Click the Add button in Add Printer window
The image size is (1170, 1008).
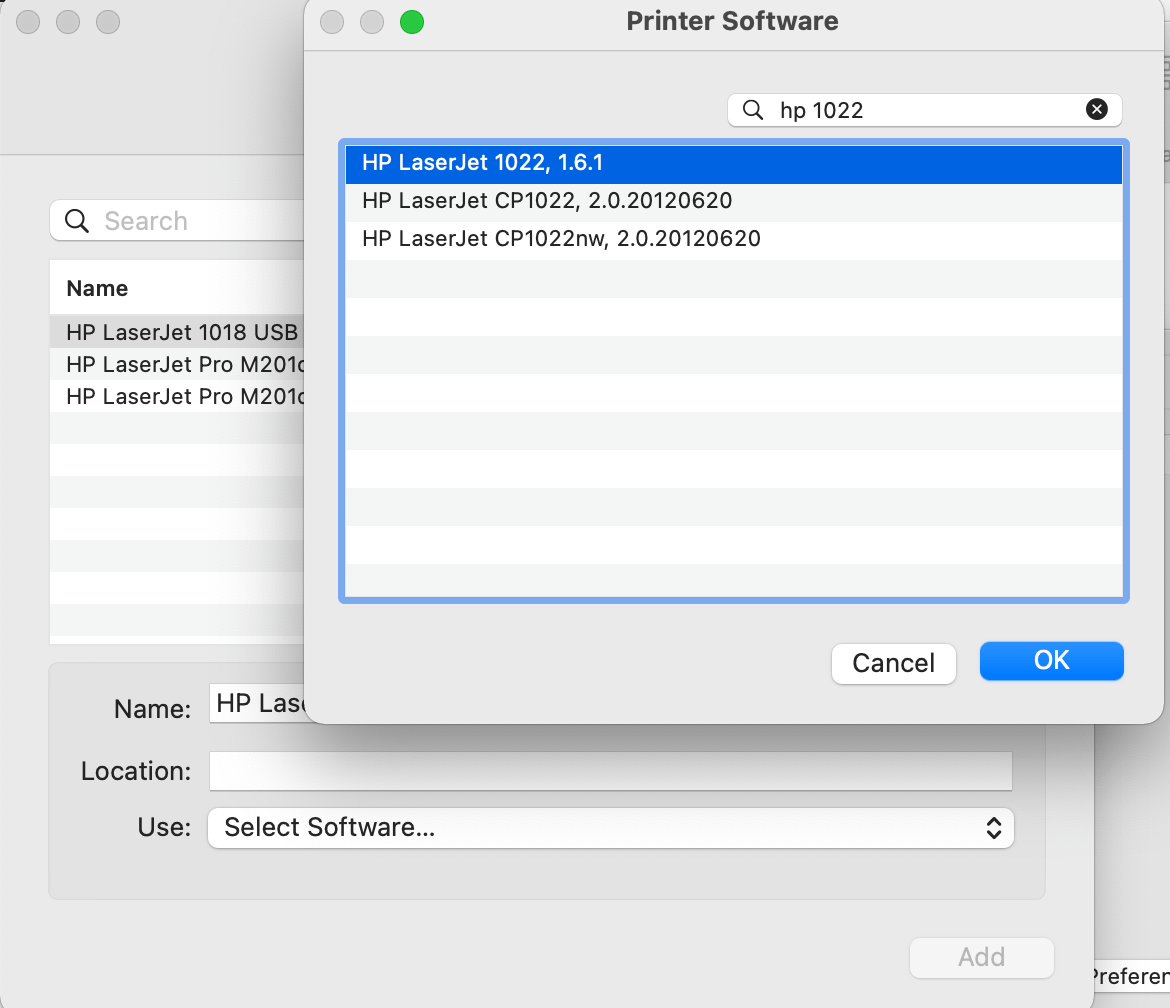click(981, 957)
